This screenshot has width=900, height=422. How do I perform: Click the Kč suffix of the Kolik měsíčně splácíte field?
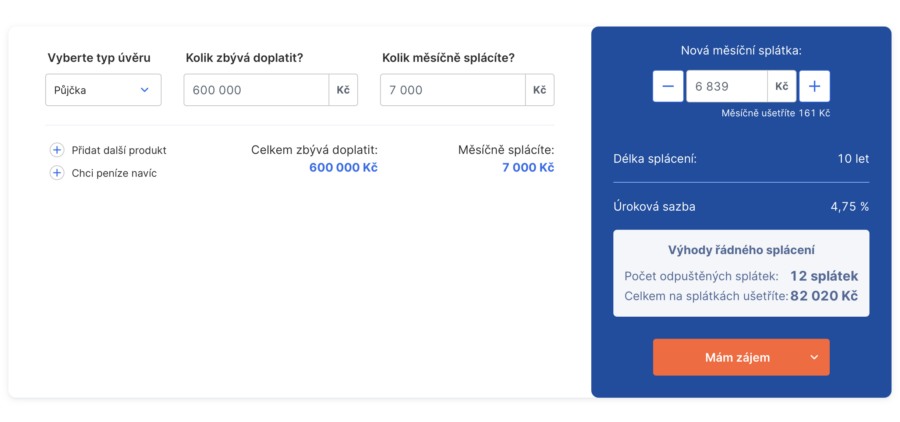coord(540,90)
